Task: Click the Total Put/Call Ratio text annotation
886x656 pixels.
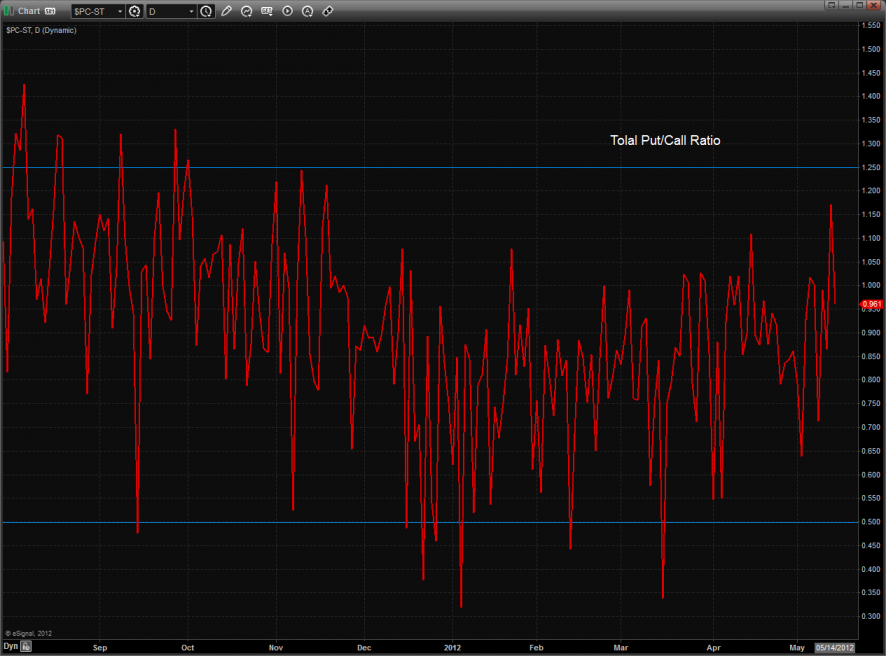Action: 665,141
